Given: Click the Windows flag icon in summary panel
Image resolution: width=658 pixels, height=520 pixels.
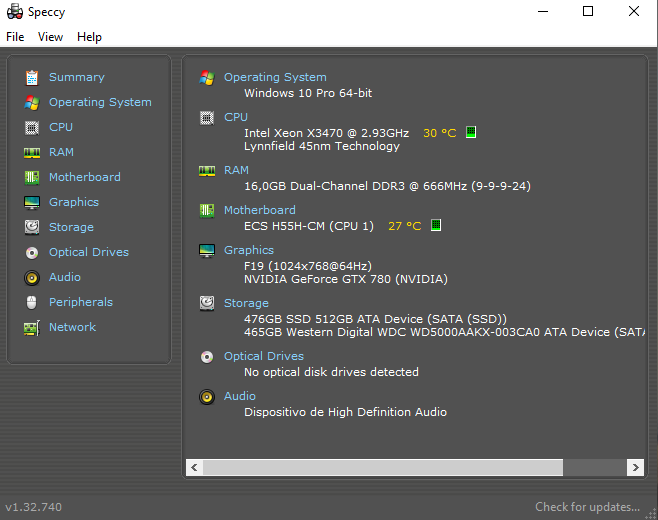Looking at the screenshot, I should point(207,78).
